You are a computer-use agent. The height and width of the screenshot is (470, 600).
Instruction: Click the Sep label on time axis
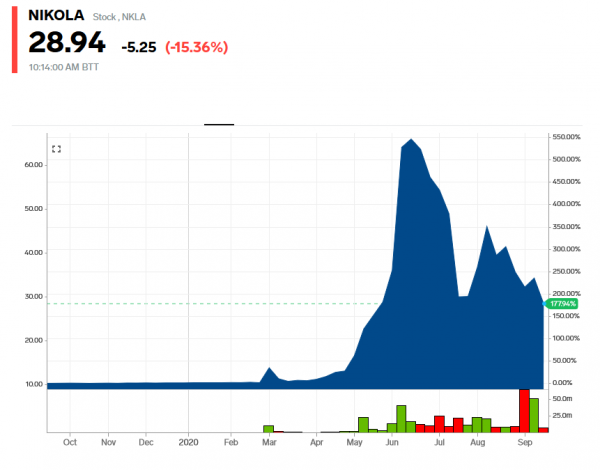click(525, 442)
